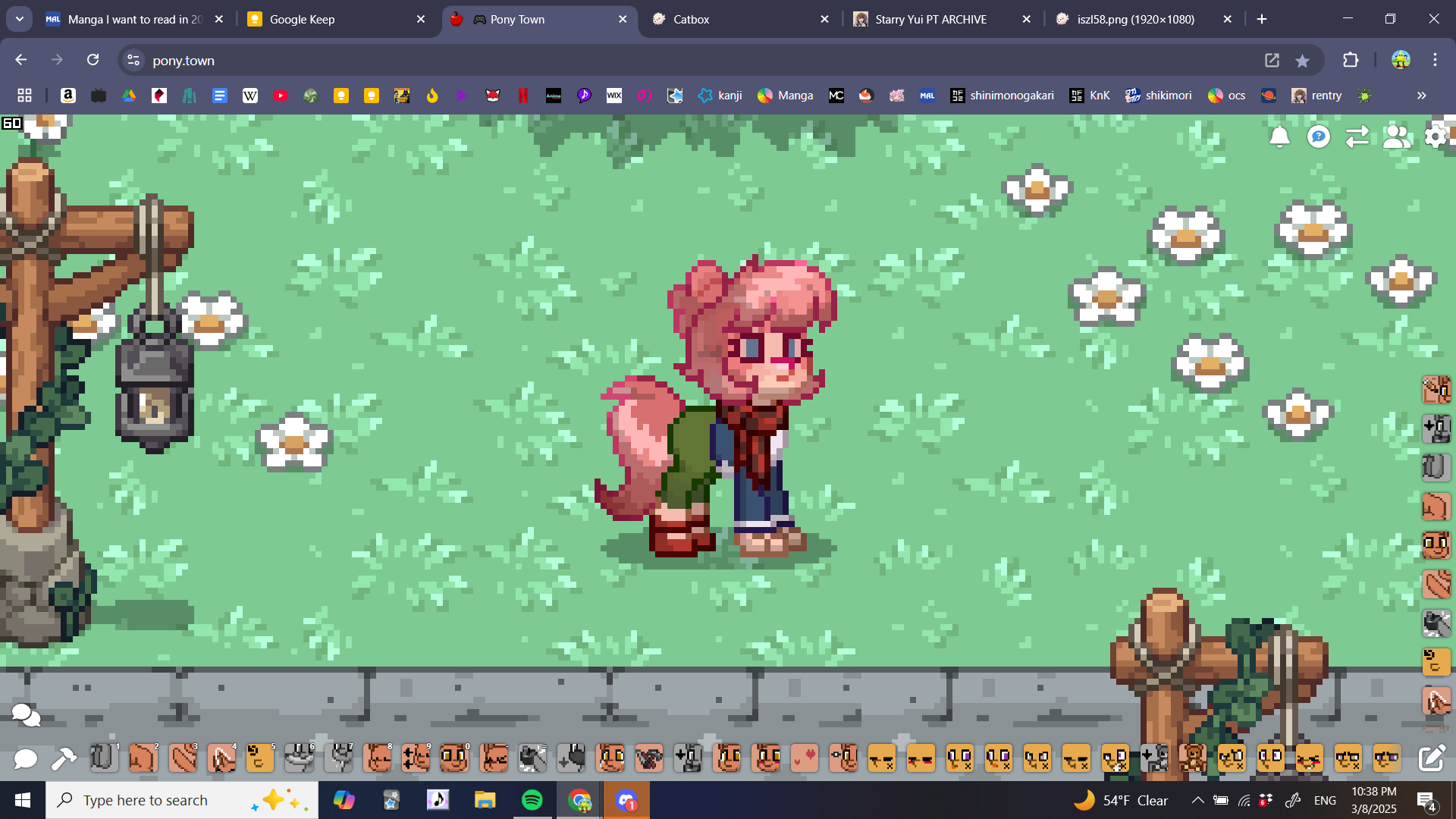Switch to the Catbox tab
This screenshot has width=1456, height=819.
click(x=691, y=19)
